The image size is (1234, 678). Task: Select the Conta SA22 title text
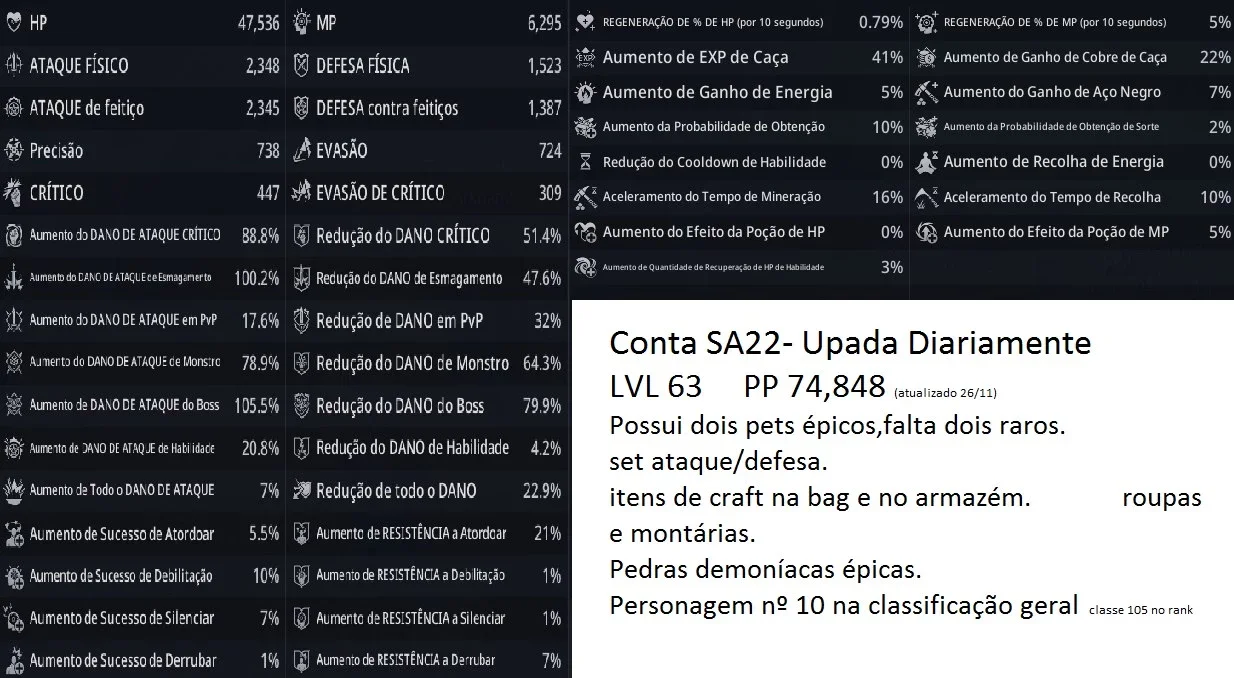coord(850,344)
